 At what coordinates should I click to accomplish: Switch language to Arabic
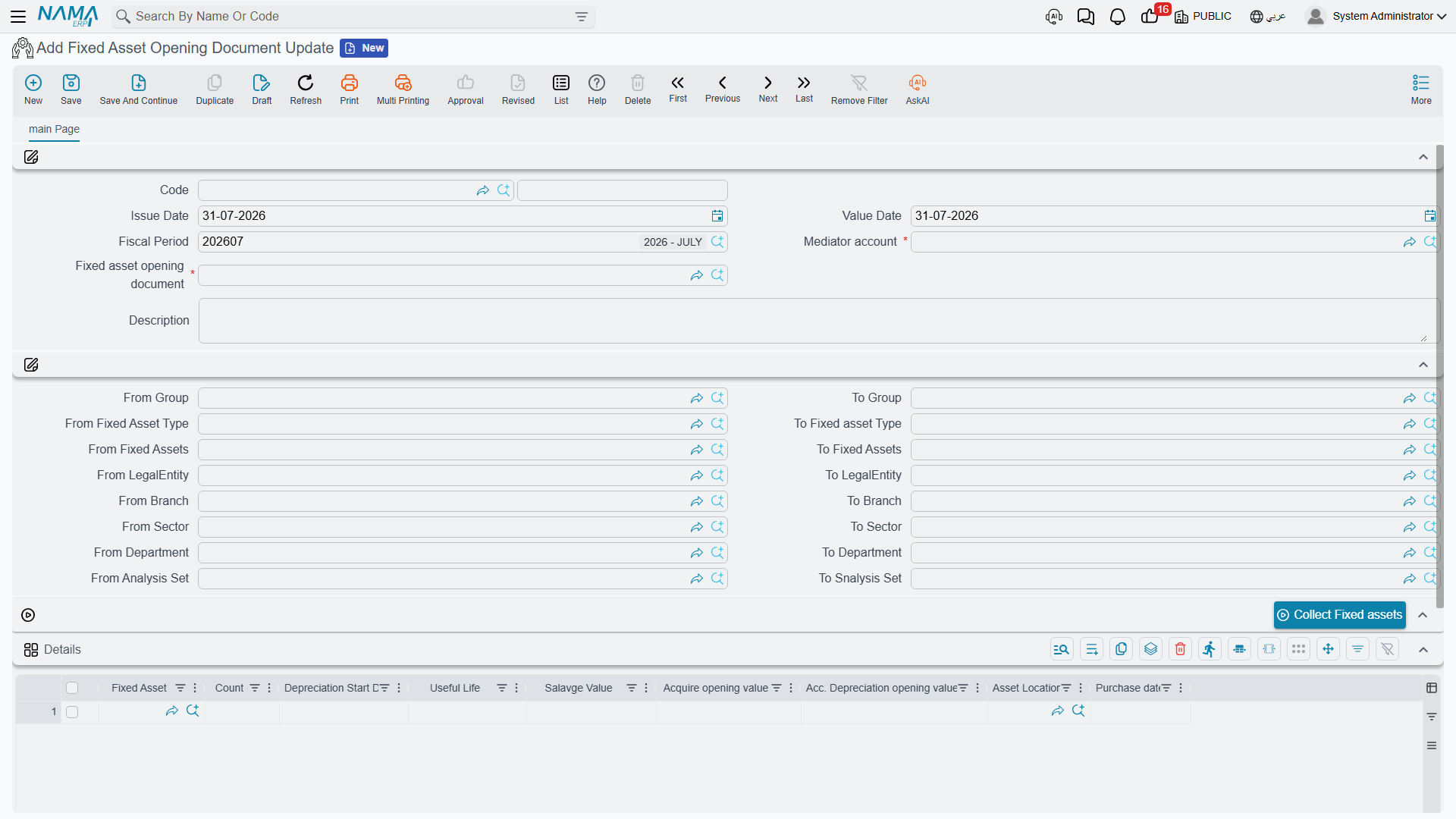[x=1268, y=16]
